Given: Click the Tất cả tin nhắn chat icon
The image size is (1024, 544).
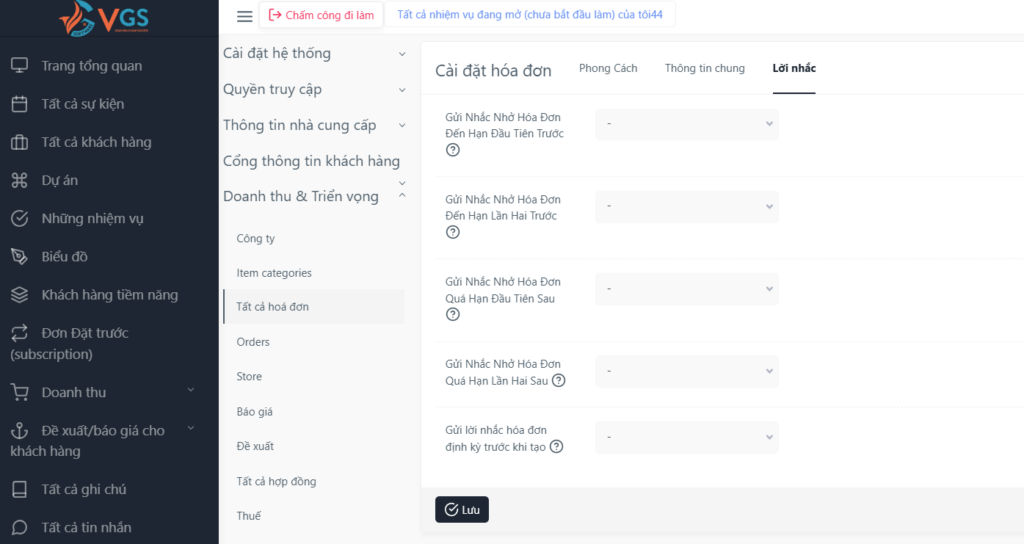Looking at the screenshot, I should coord(20,527).
